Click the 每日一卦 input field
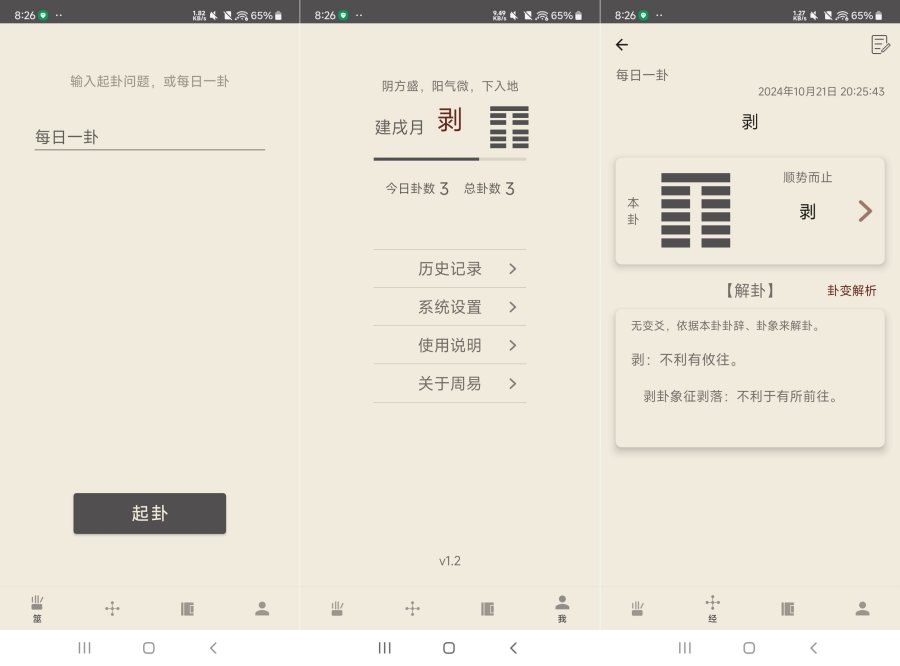Screen dimensions: 900x666 coord(150,135)
